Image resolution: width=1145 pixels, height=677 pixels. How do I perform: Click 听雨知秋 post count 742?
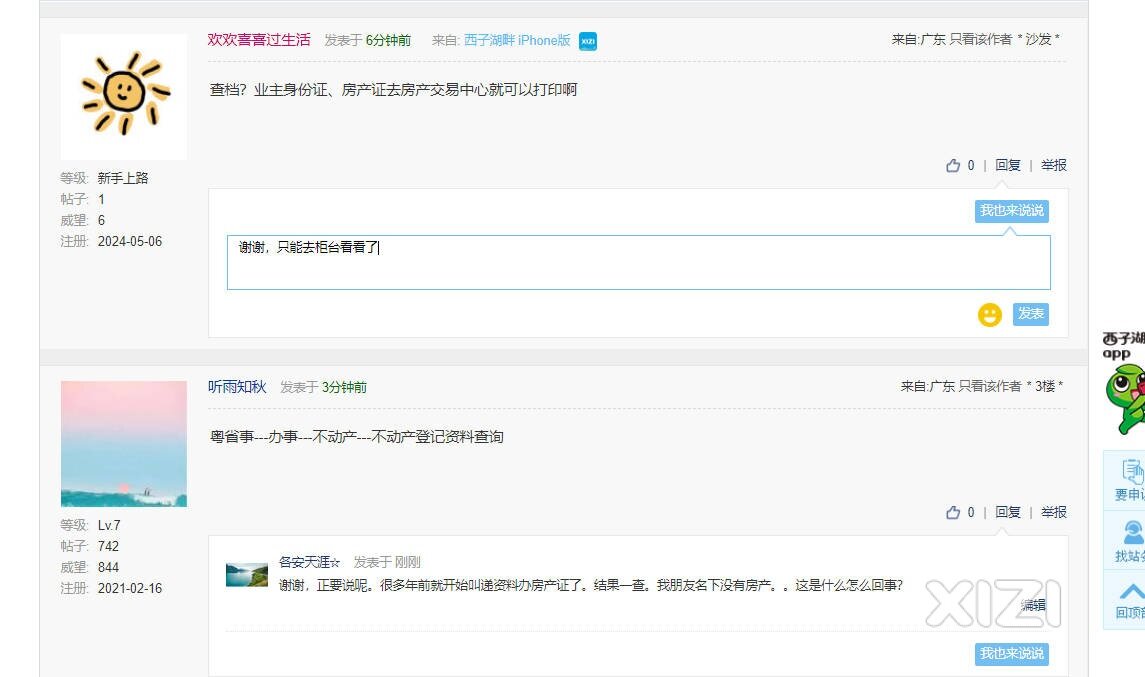click(x=108, y=546)
